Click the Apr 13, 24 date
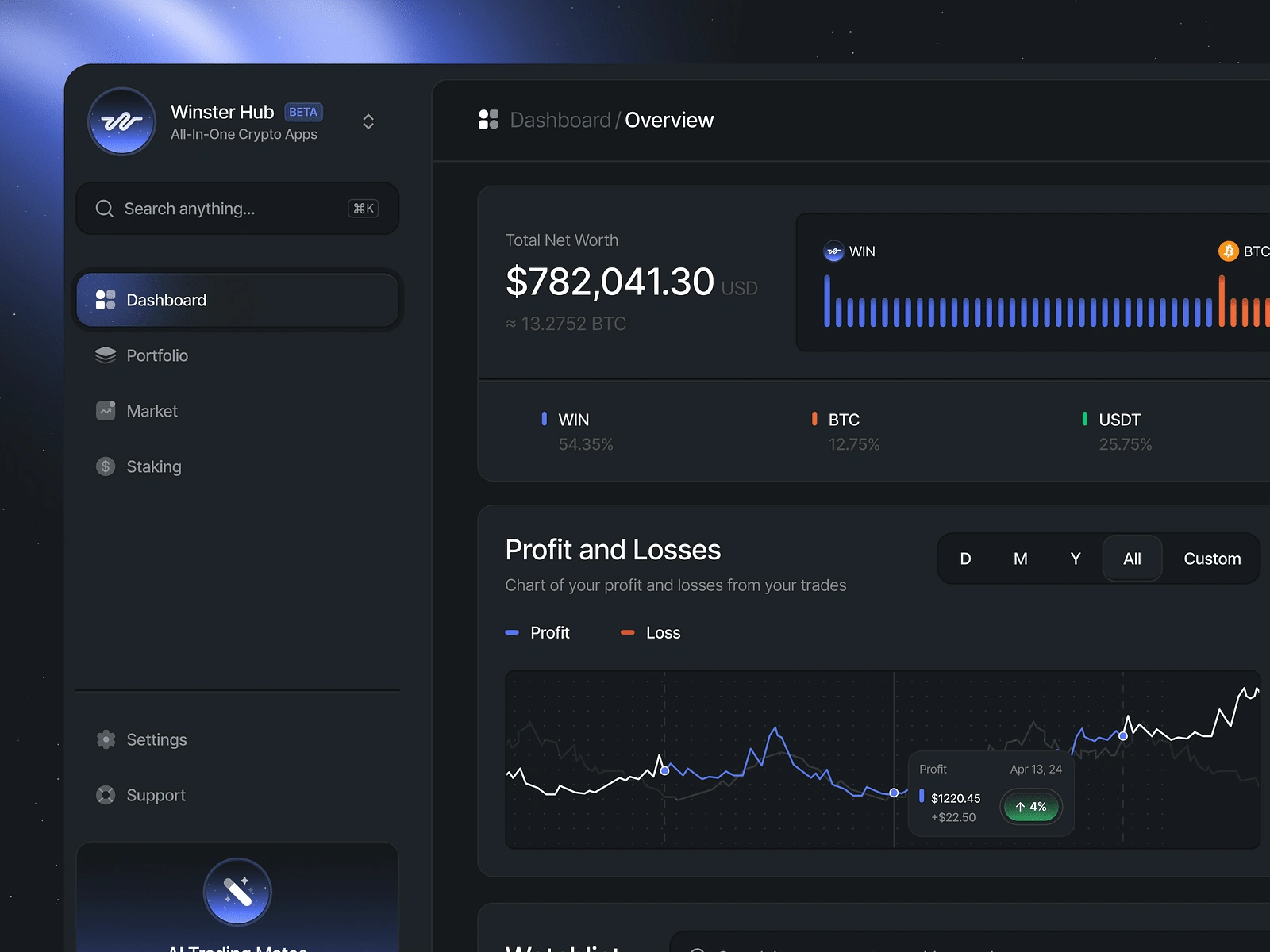 coord(1036,769)
